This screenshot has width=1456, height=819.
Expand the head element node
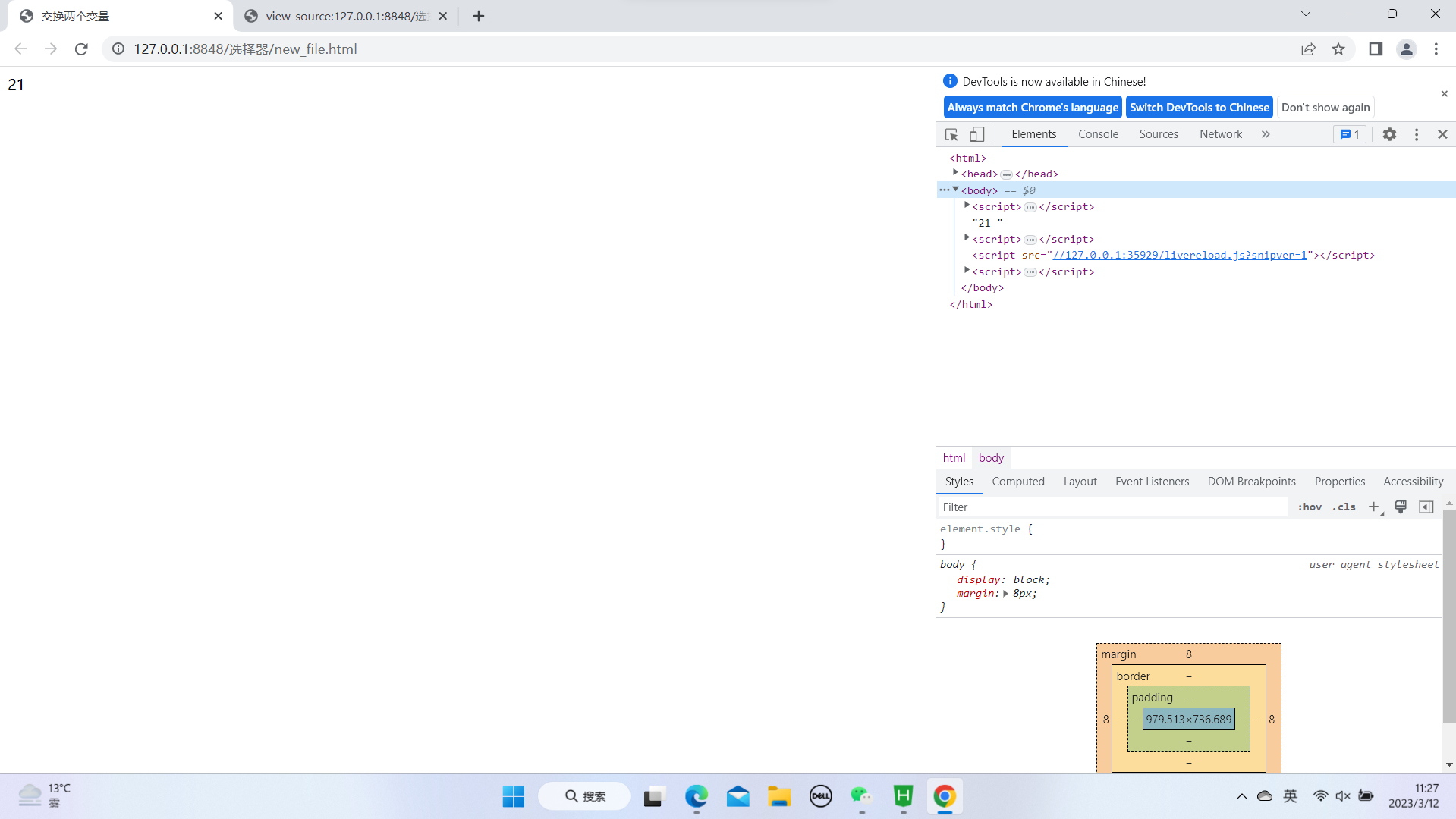coord(955,174)
